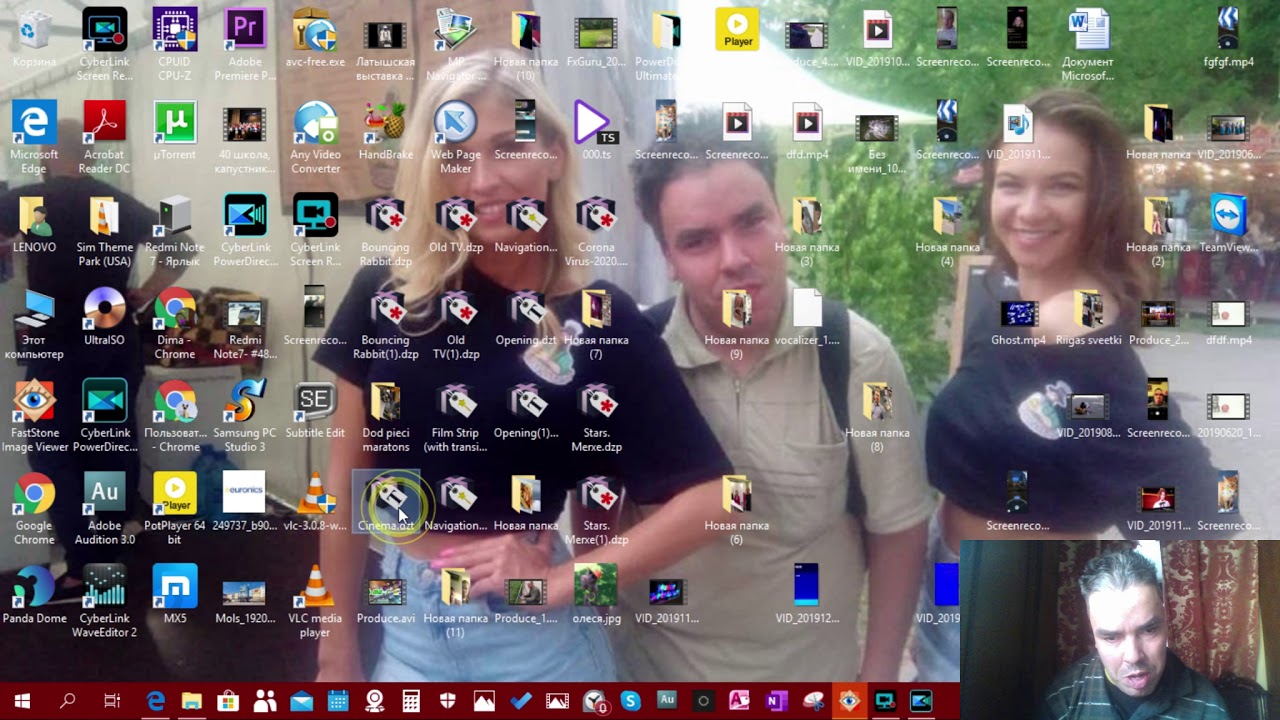This screenshot has height=720, width=1280.
Task: Launch FastStone Image Viewer shortcut
Action: tap(34, 415)
